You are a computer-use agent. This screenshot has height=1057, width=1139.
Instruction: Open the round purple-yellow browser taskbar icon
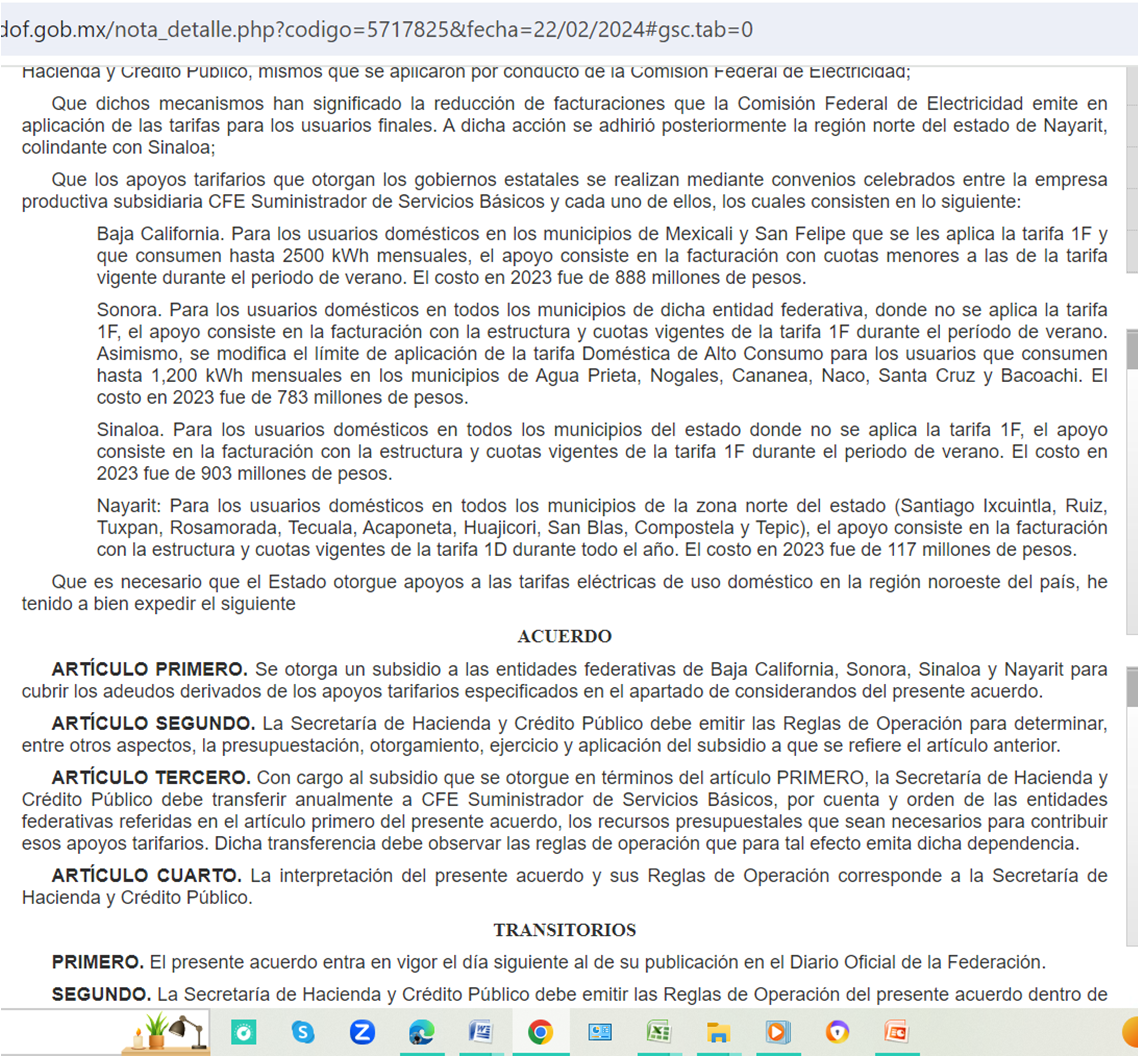coord(837,1032)
